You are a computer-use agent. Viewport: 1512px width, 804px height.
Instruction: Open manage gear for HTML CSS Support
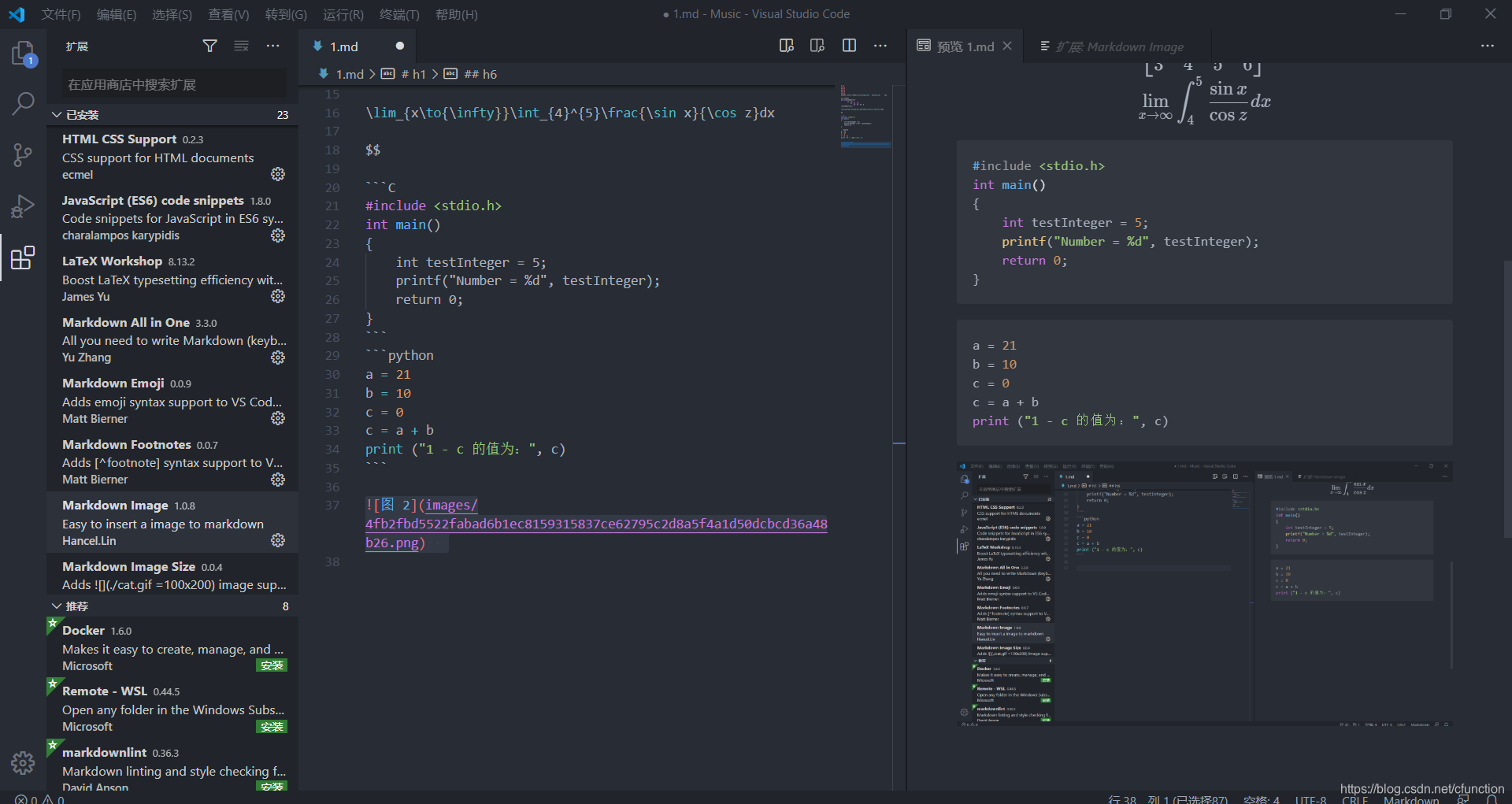278,174
